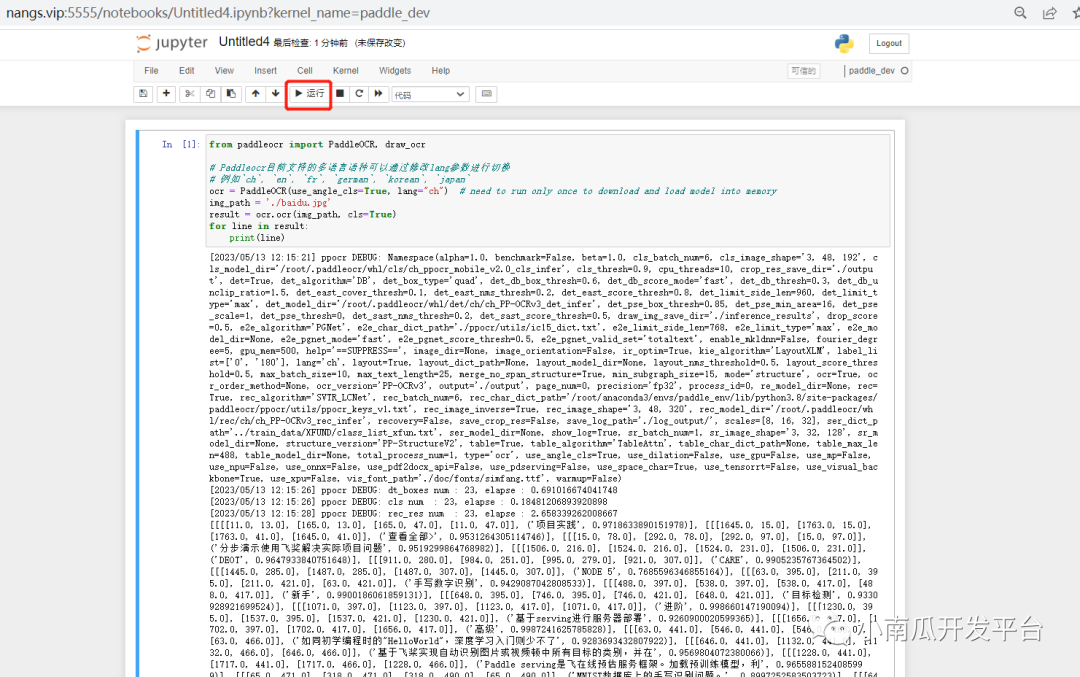Screen dimensions: 1080x677
Task: Click the PaddleOCR(use_angle_cls=True) code line
Action: pyautogui.click(x=493, y=191)
